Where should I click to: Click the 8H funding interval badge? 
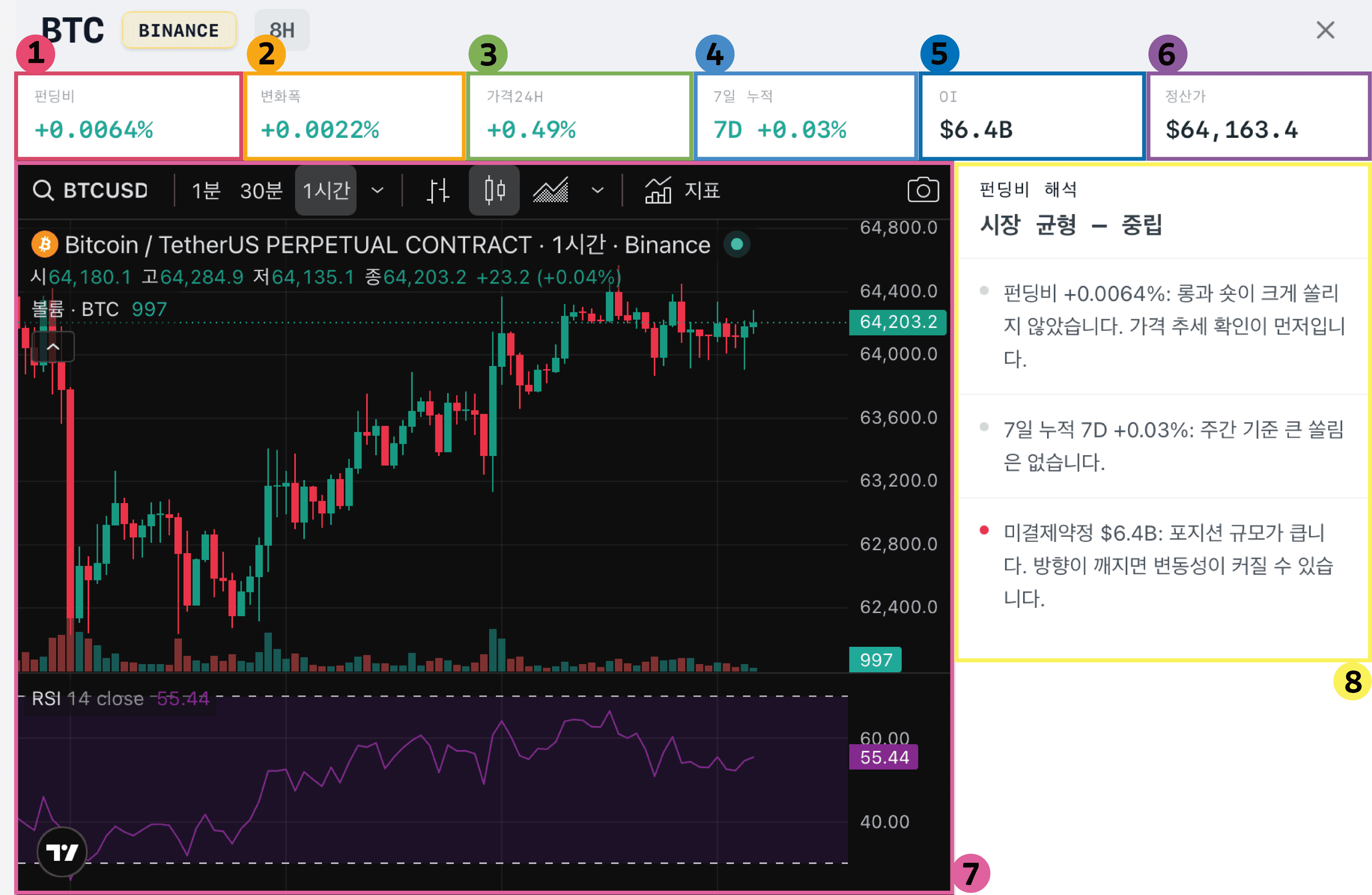pos(282,30)
